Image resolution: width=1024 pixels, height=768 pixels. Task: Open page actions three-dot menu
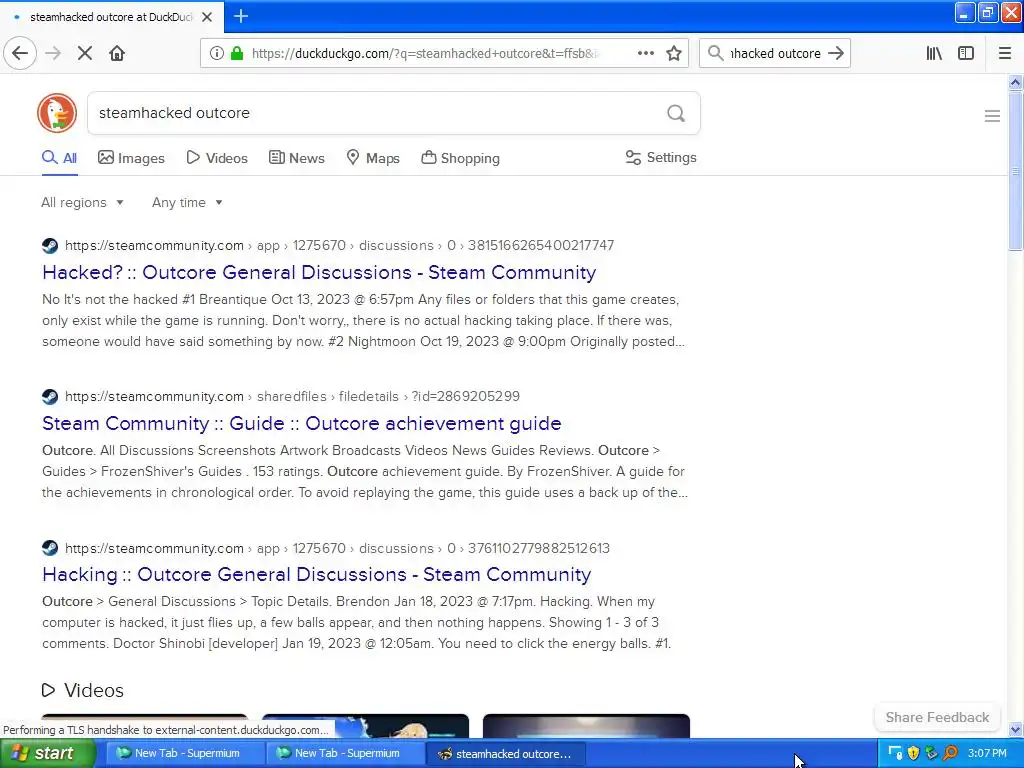pos(646,53)
